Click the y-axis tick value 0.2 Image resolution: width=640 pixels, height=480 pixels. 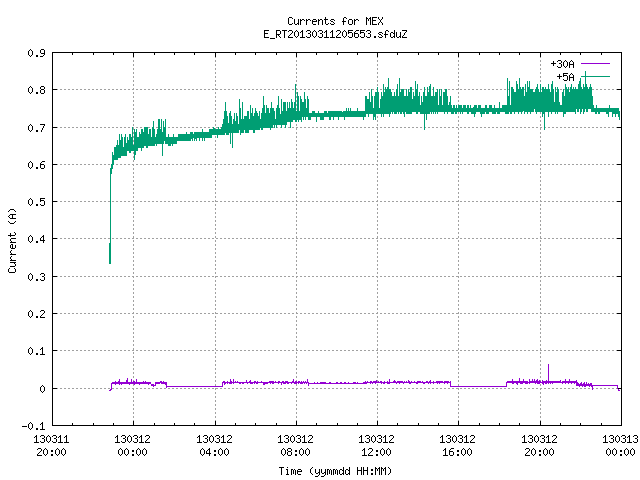[36, 314]
